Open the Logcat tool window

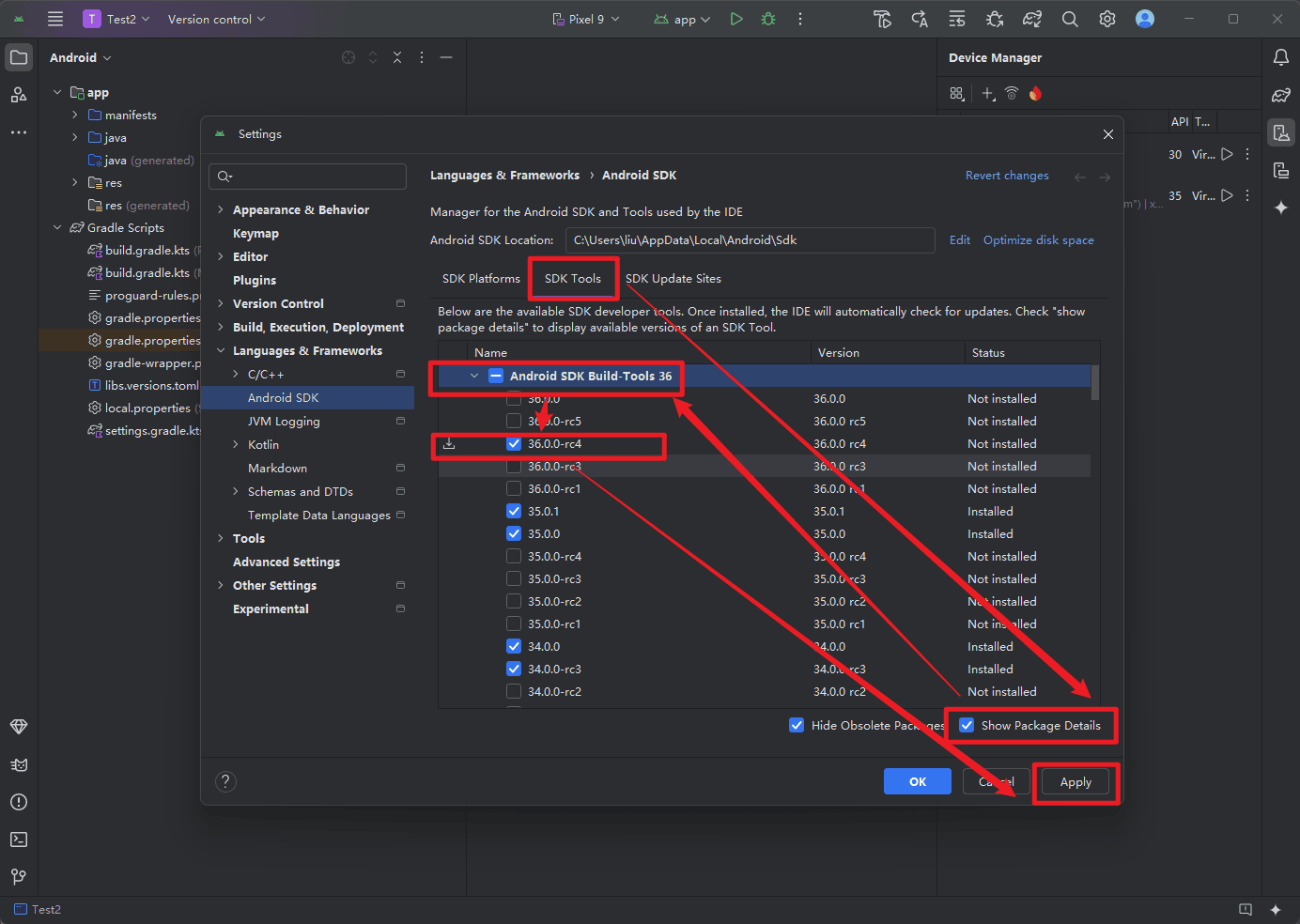pos(19,764)
